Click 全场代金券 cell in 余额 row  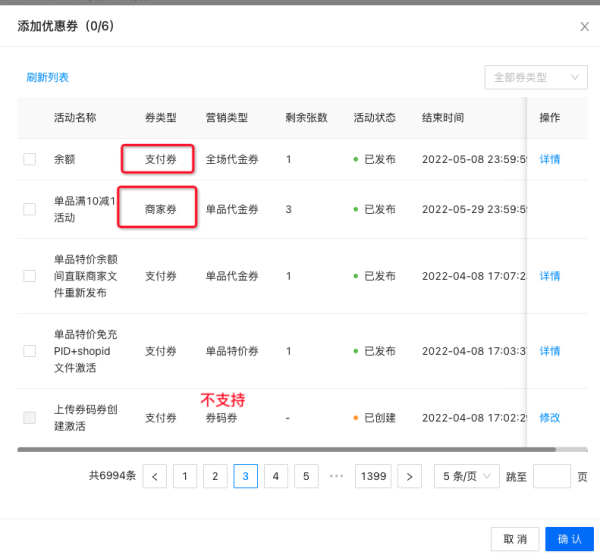232,159
